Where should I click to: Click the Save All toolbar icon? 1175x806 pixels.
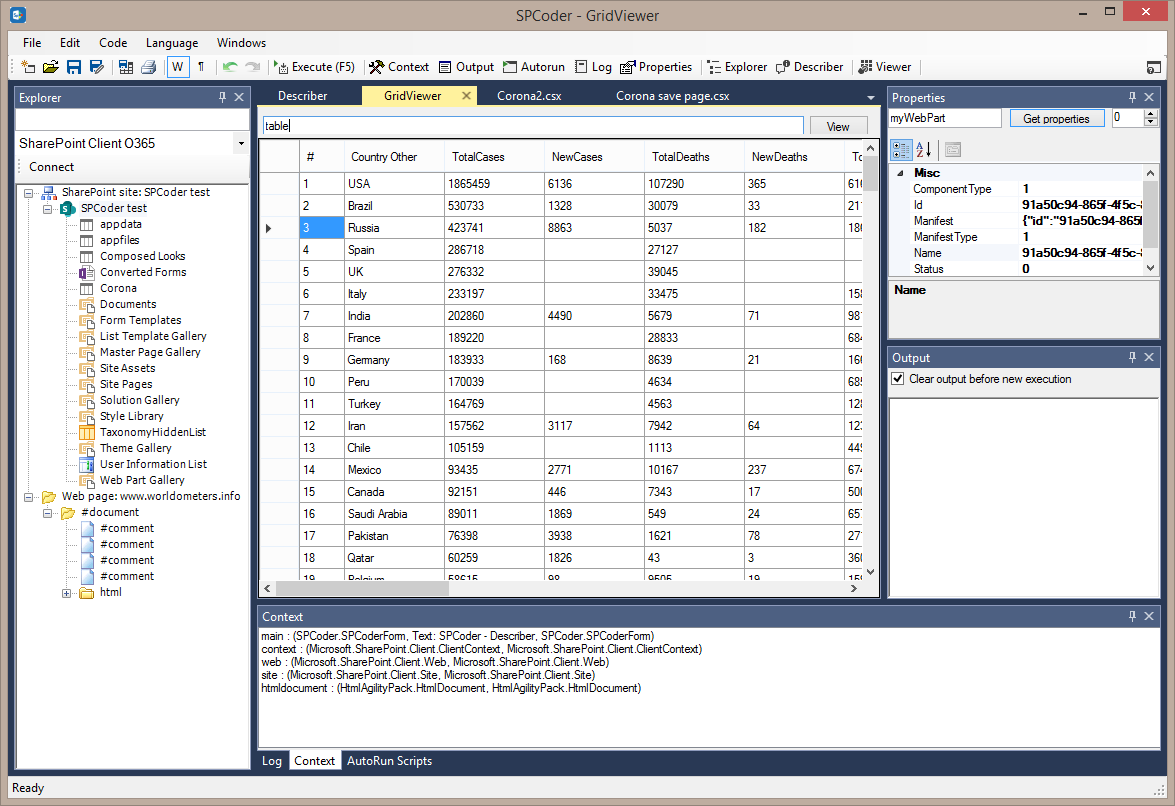point(97,67)
